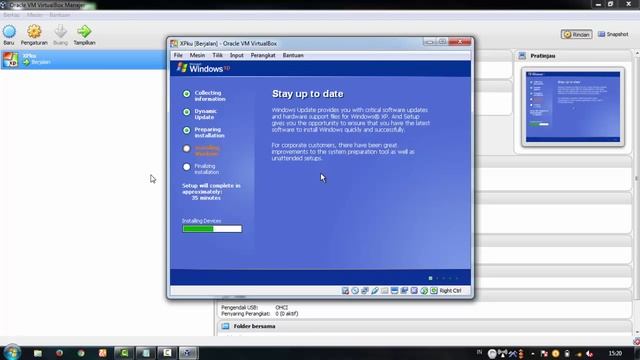Click hard disk activity status icon
The height and width of the screenshot is (360, 640).
(x=345, y=291)
